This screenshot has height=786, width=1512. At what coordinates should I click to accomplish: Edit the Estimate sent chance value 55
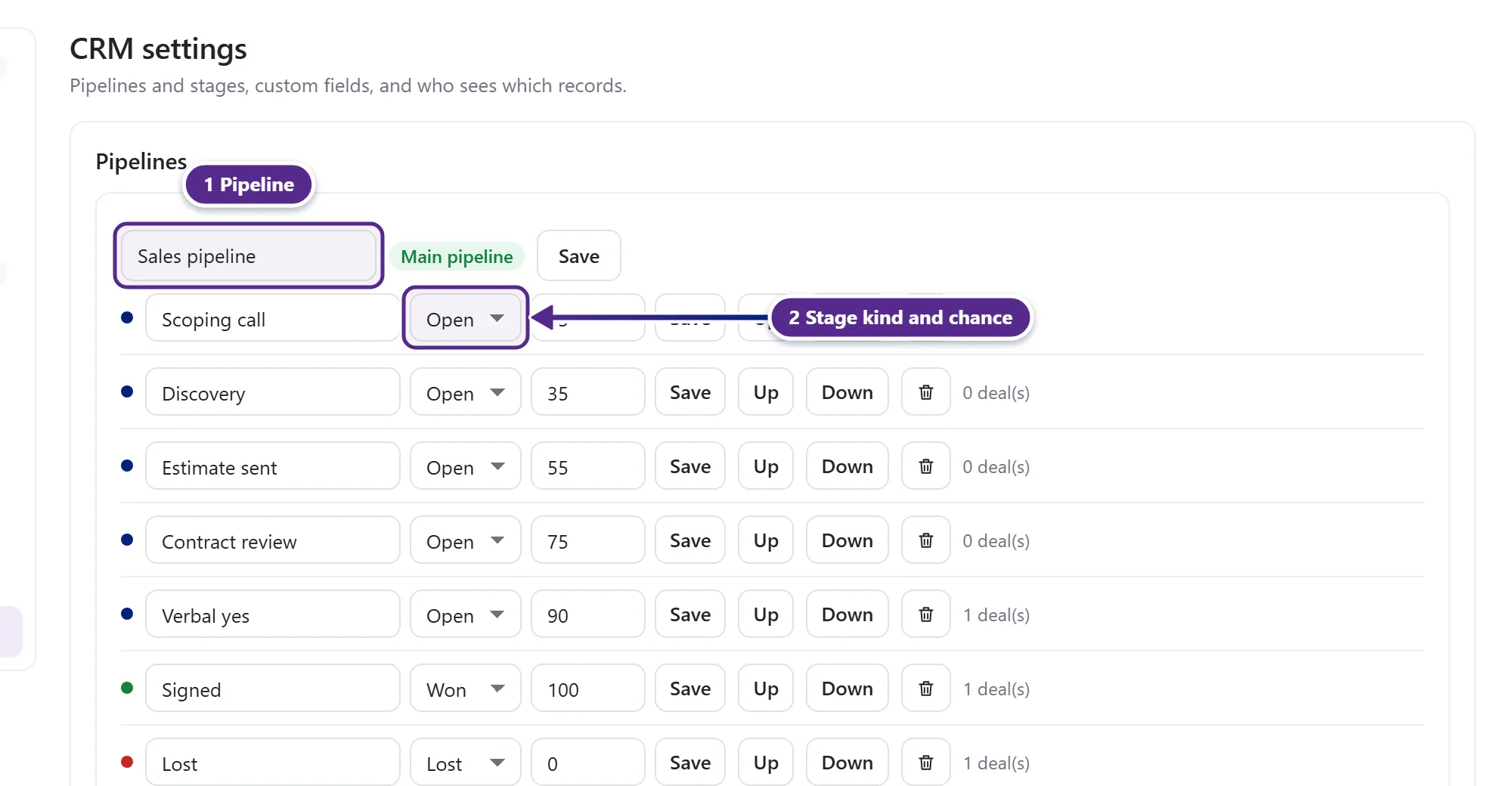587,466
